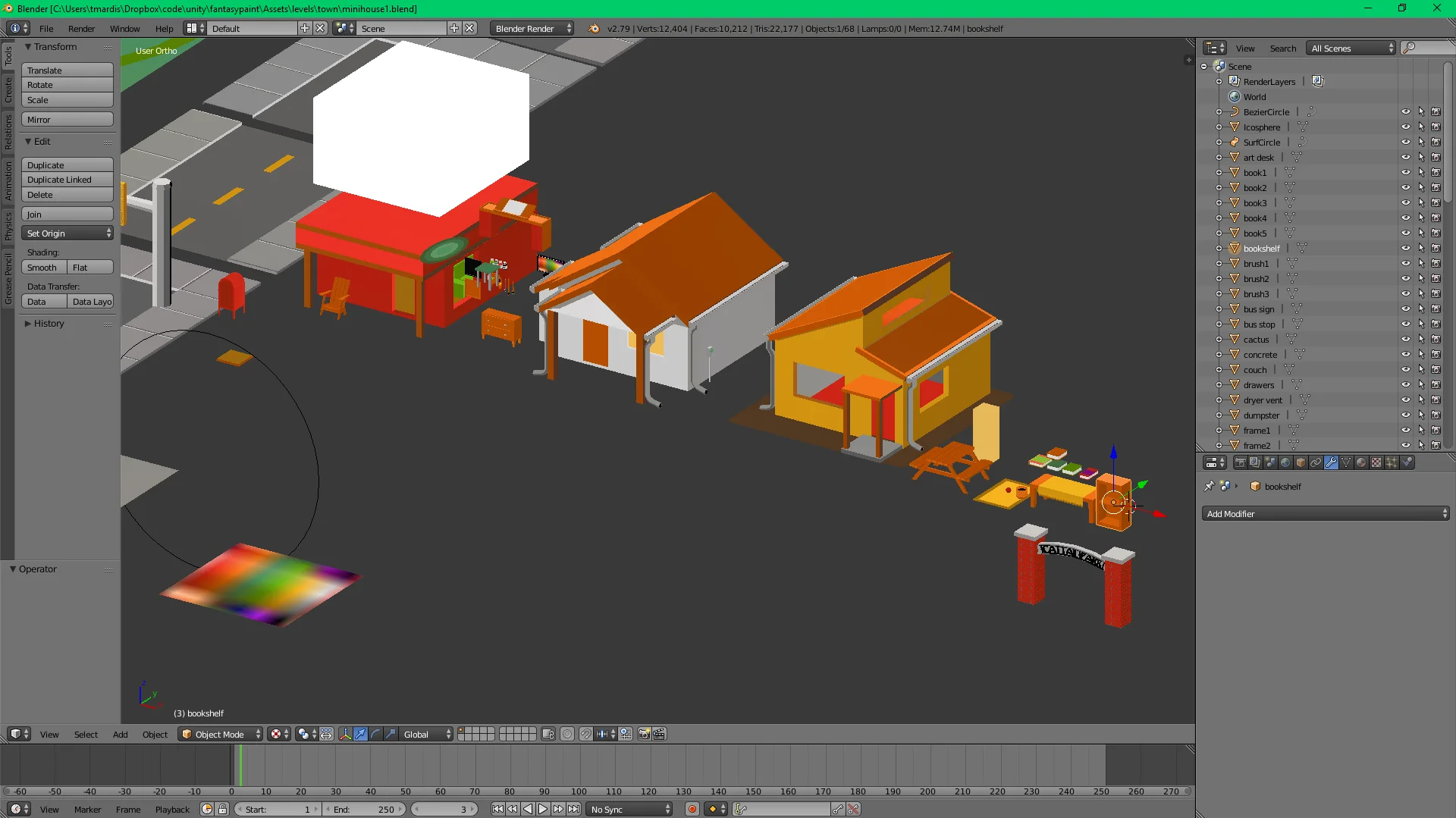Click the pin icon in properties panel
1456x818 pixels.
tap(1209, 486)
